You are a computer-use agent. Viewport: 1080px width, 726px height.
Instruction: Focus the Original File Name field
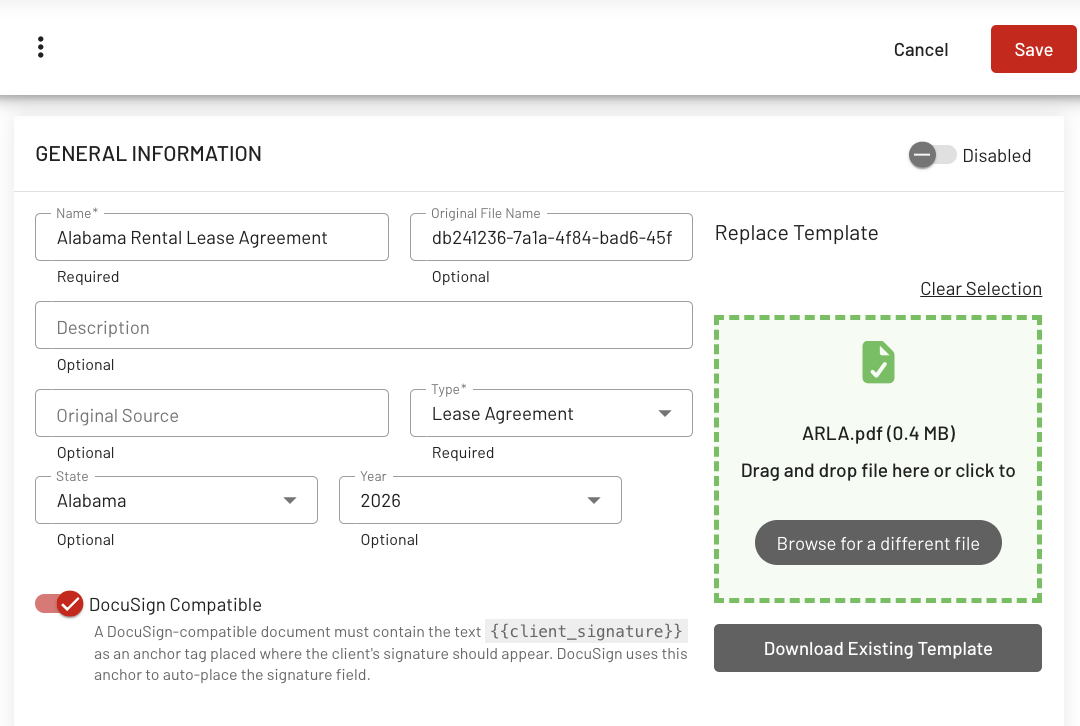[551, 238]
